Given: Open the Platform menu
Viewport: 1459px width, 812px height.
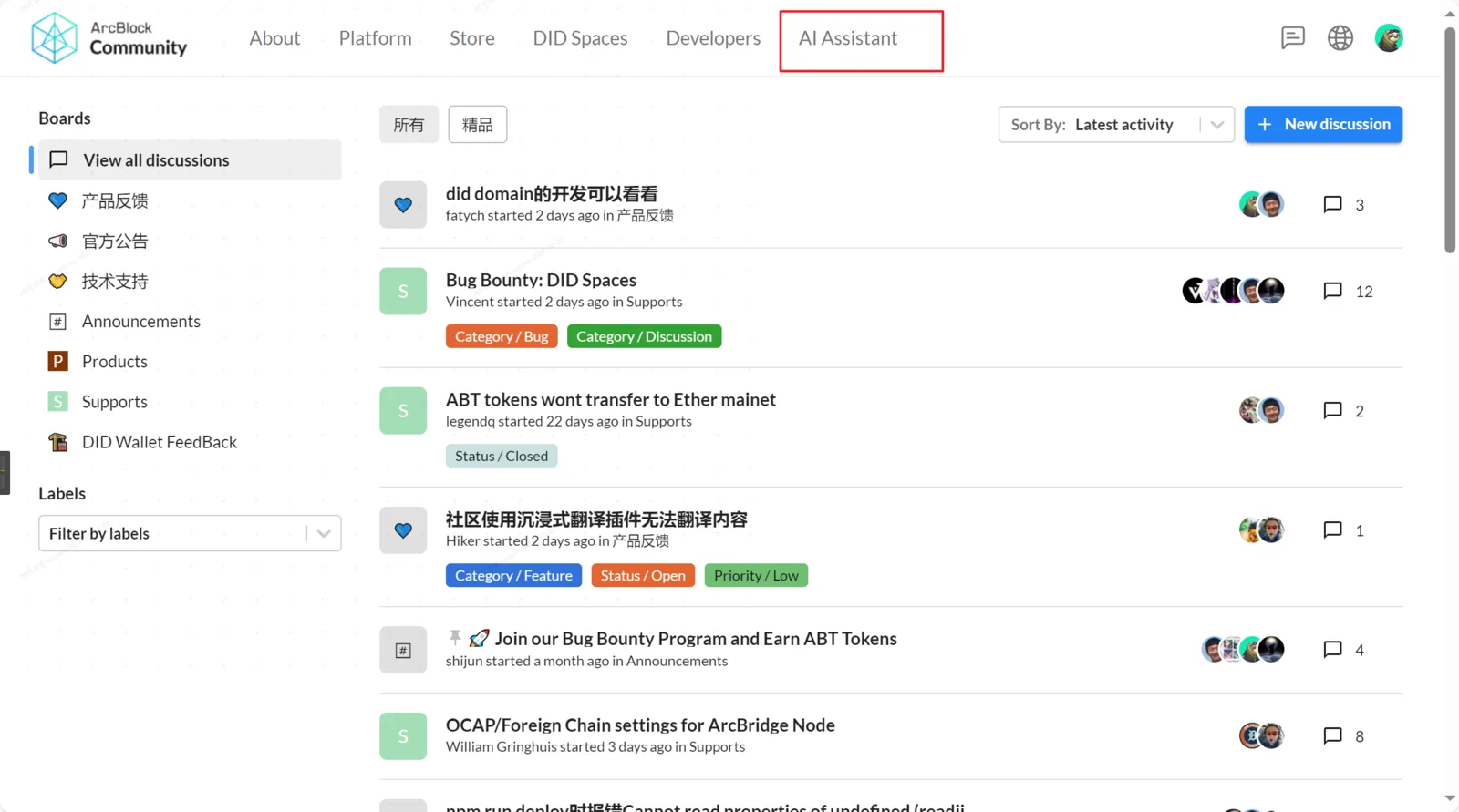Looking at the screenshot, I should pyautogui.click(x=375, y=38).
